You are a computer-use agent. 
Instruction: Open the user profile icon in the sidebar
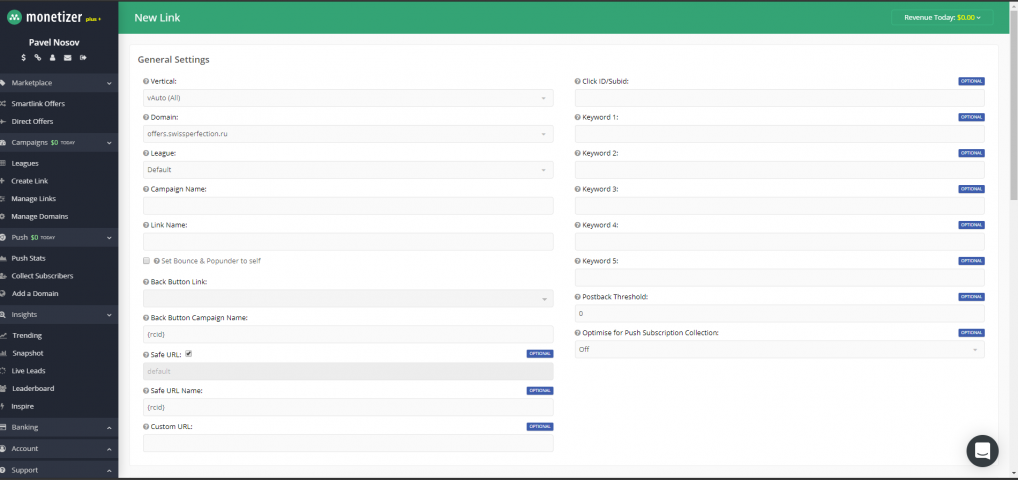coord(53,58)
